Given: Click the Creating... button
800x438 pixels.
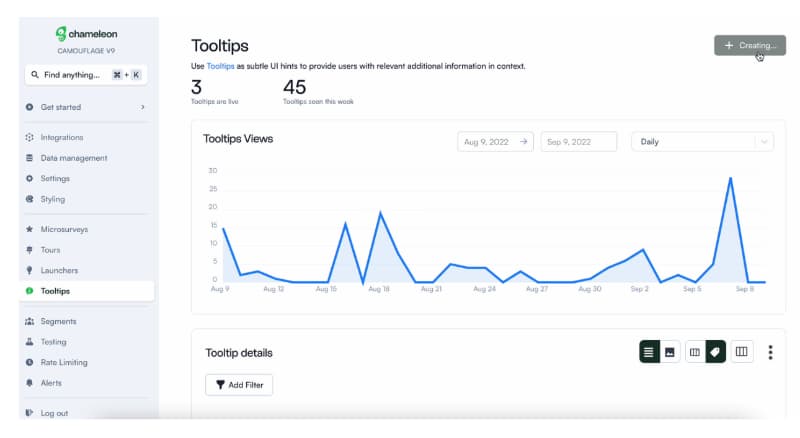Looking at the screenshot, I should (x=749, y=45).
